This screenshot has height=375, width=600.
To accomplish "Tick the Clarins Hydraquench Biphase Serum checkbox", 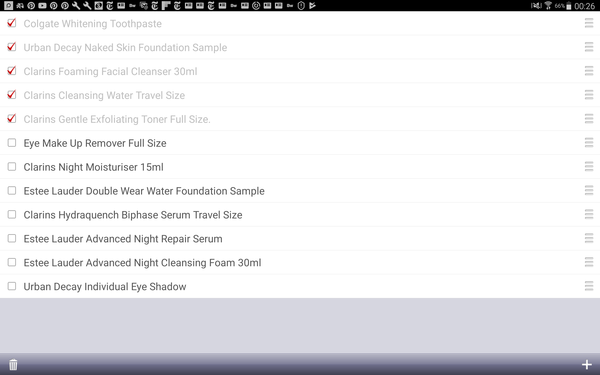I will (x=12, y=214).
